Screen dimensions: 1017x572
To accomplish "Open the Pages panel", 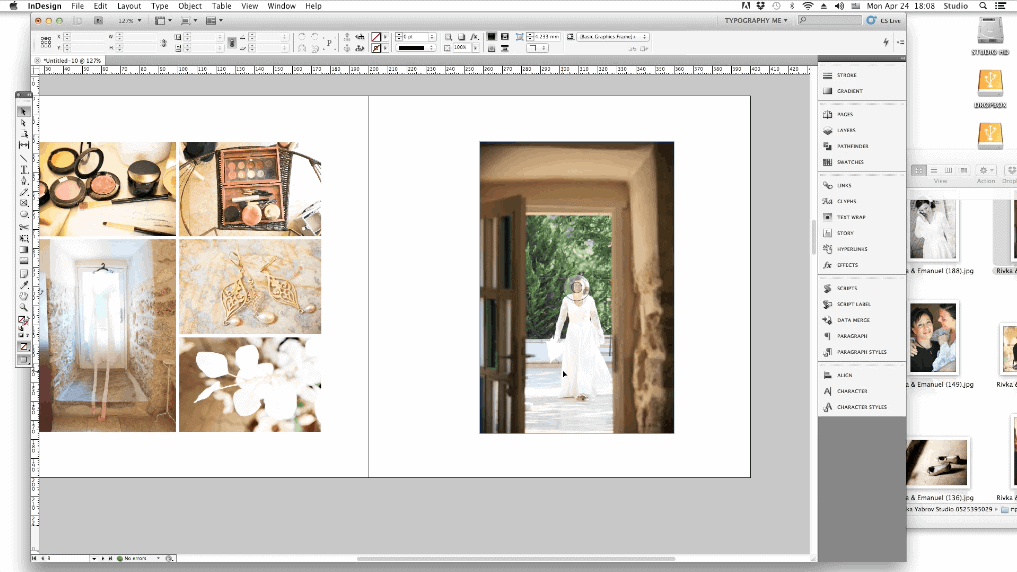I will [x=845, y=114].
